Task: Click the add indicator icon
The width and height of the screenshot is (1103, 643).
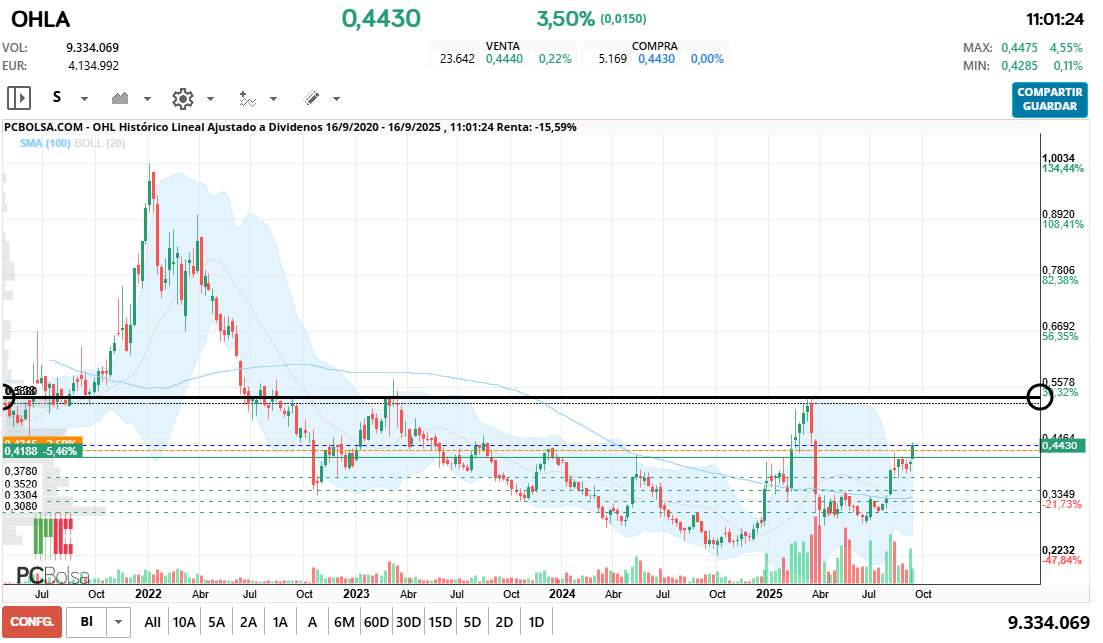Action: [x=247, y=98]
